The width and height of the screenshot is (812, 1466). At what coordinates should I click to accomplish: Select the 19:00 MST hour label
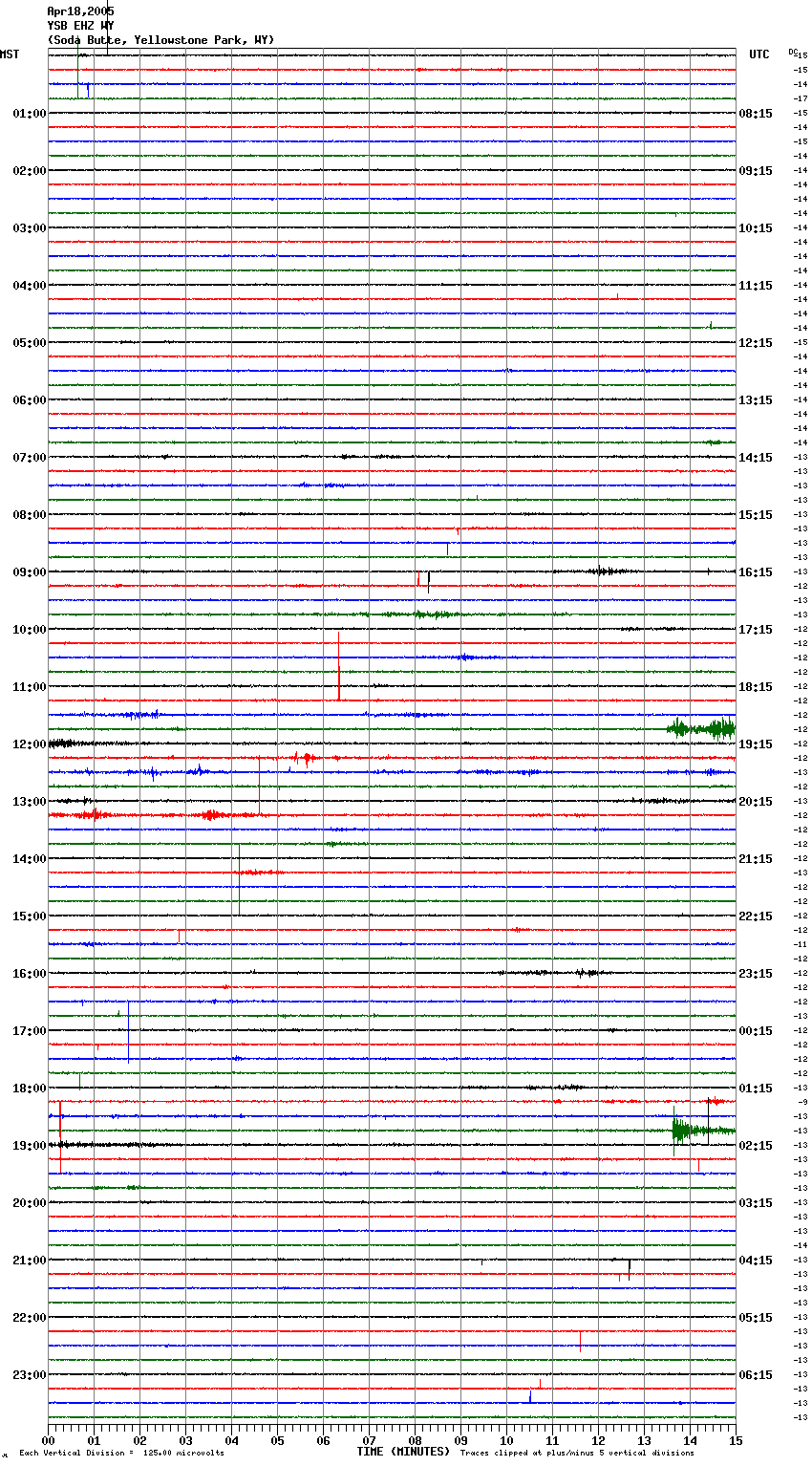coord(30,1146)
